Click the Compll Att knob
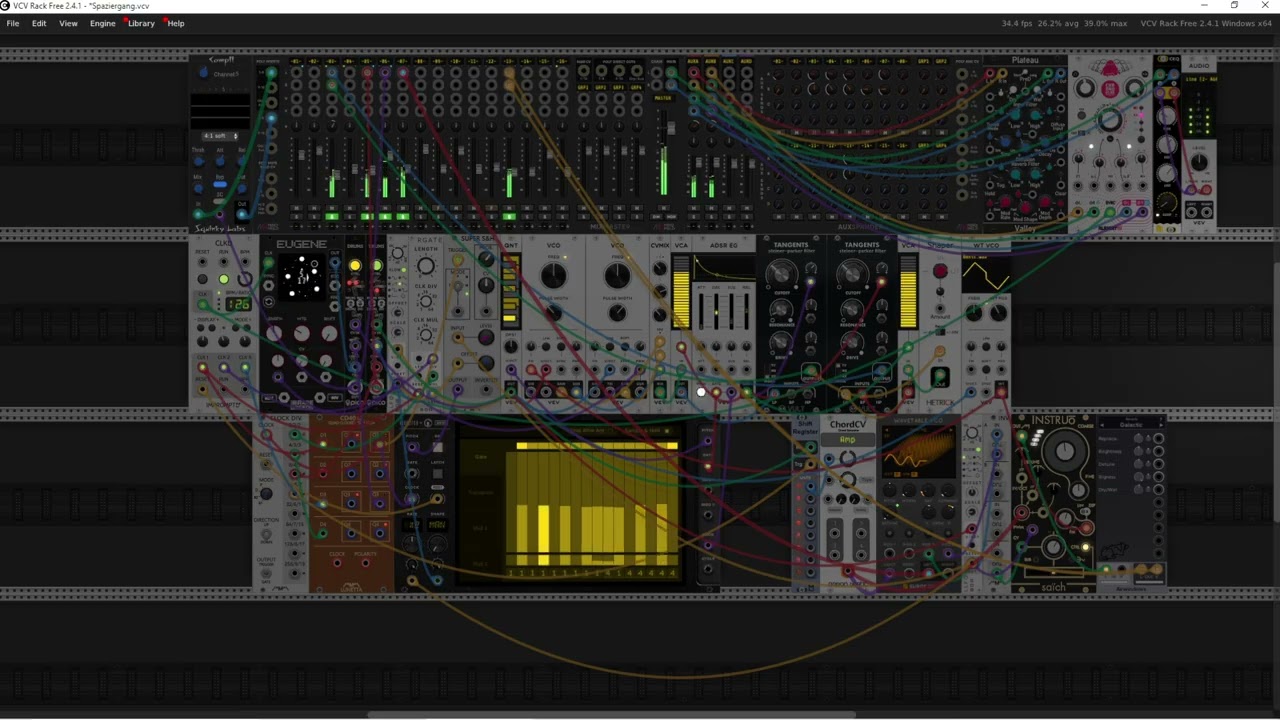Image resolution: width=1280 pixels, height=720 pixels. click(x=220, y=161)
